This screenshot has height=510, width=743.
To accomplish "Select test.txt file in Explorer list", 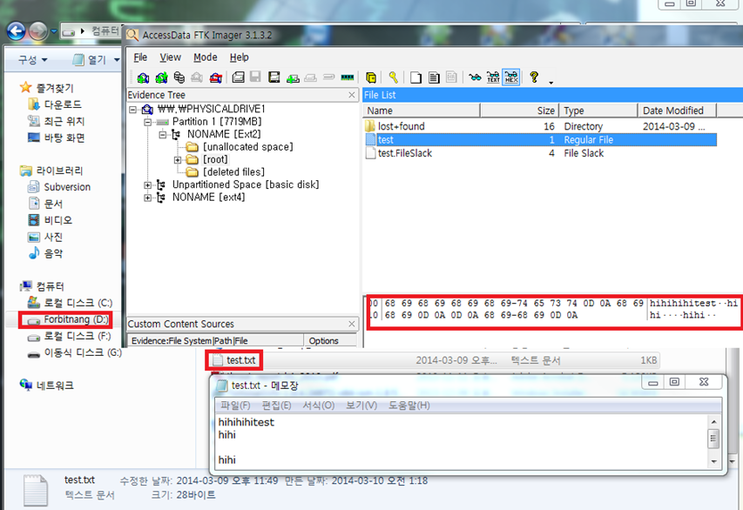I will pyautogui.click(x=234, y=360).
